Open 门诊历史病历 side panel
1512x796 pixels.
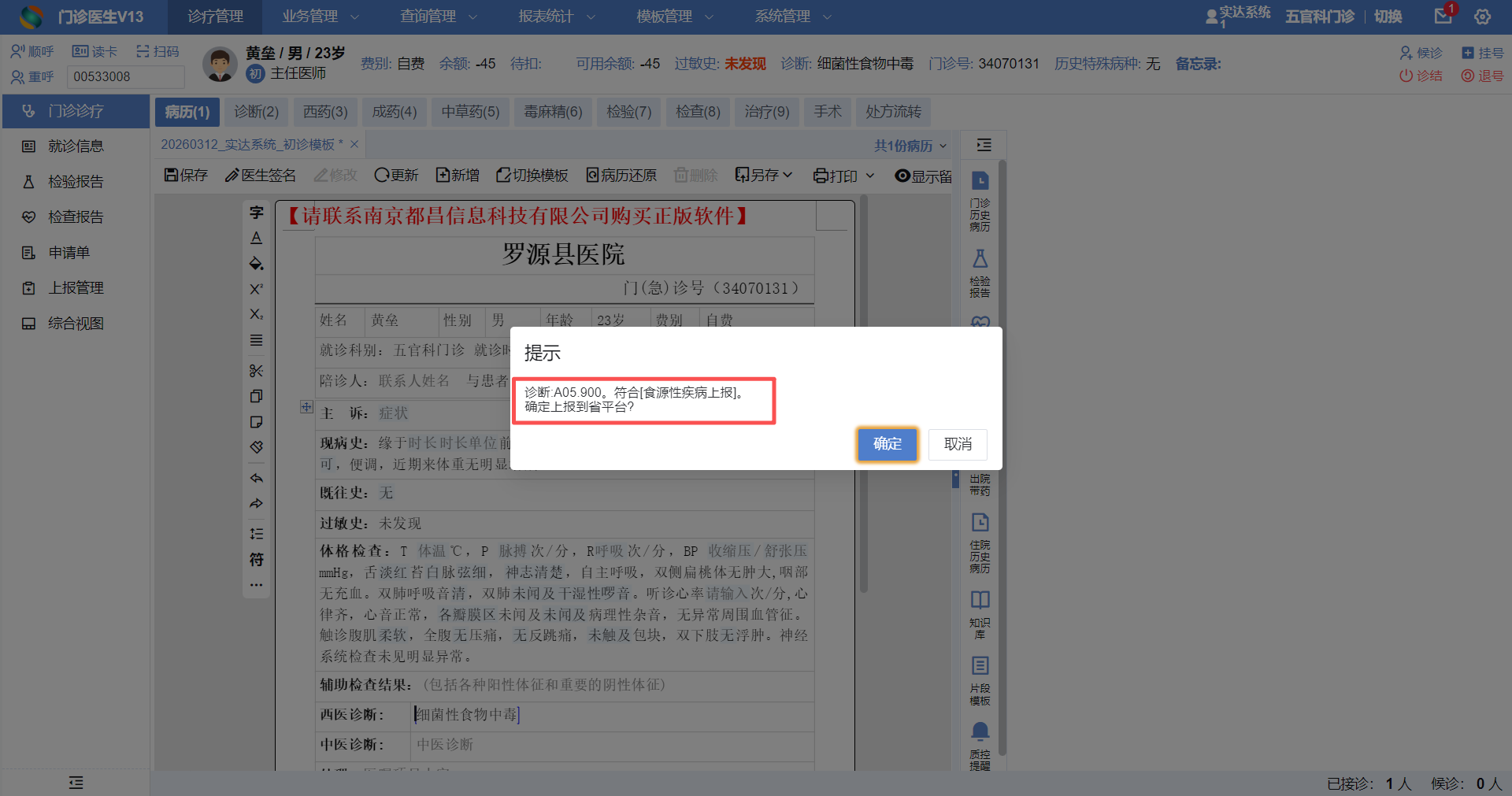point(980,202)
